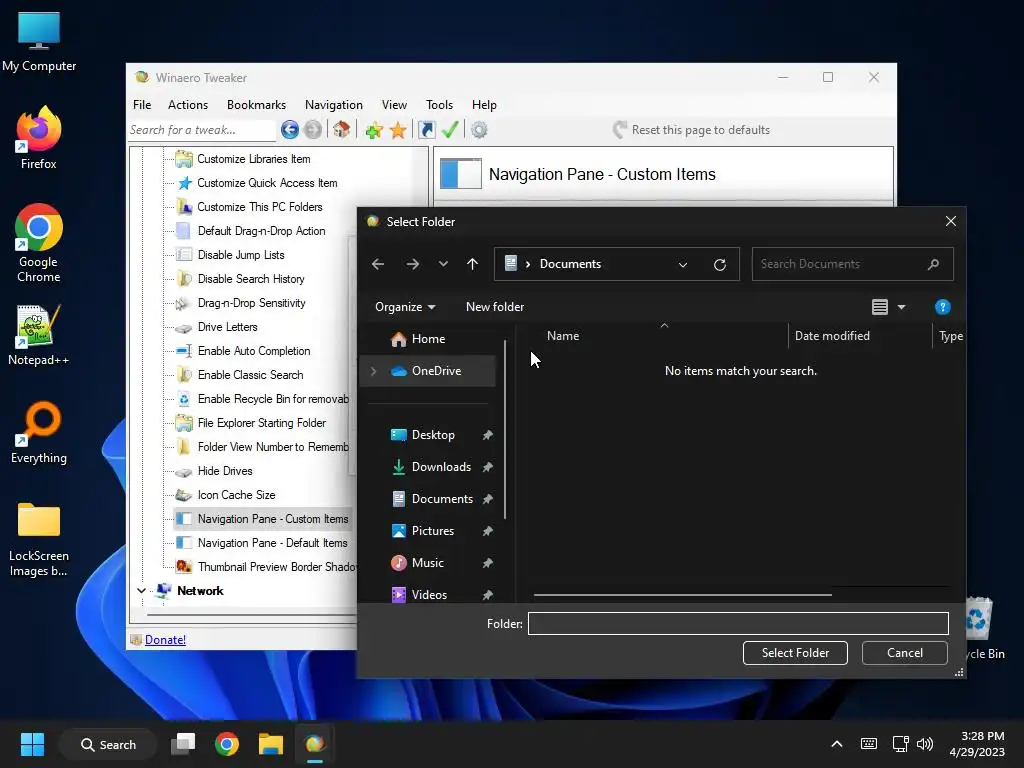
Task: Select LockScreen Images folder on desktop
Action: pyautogui.click(x=39, y=539)
